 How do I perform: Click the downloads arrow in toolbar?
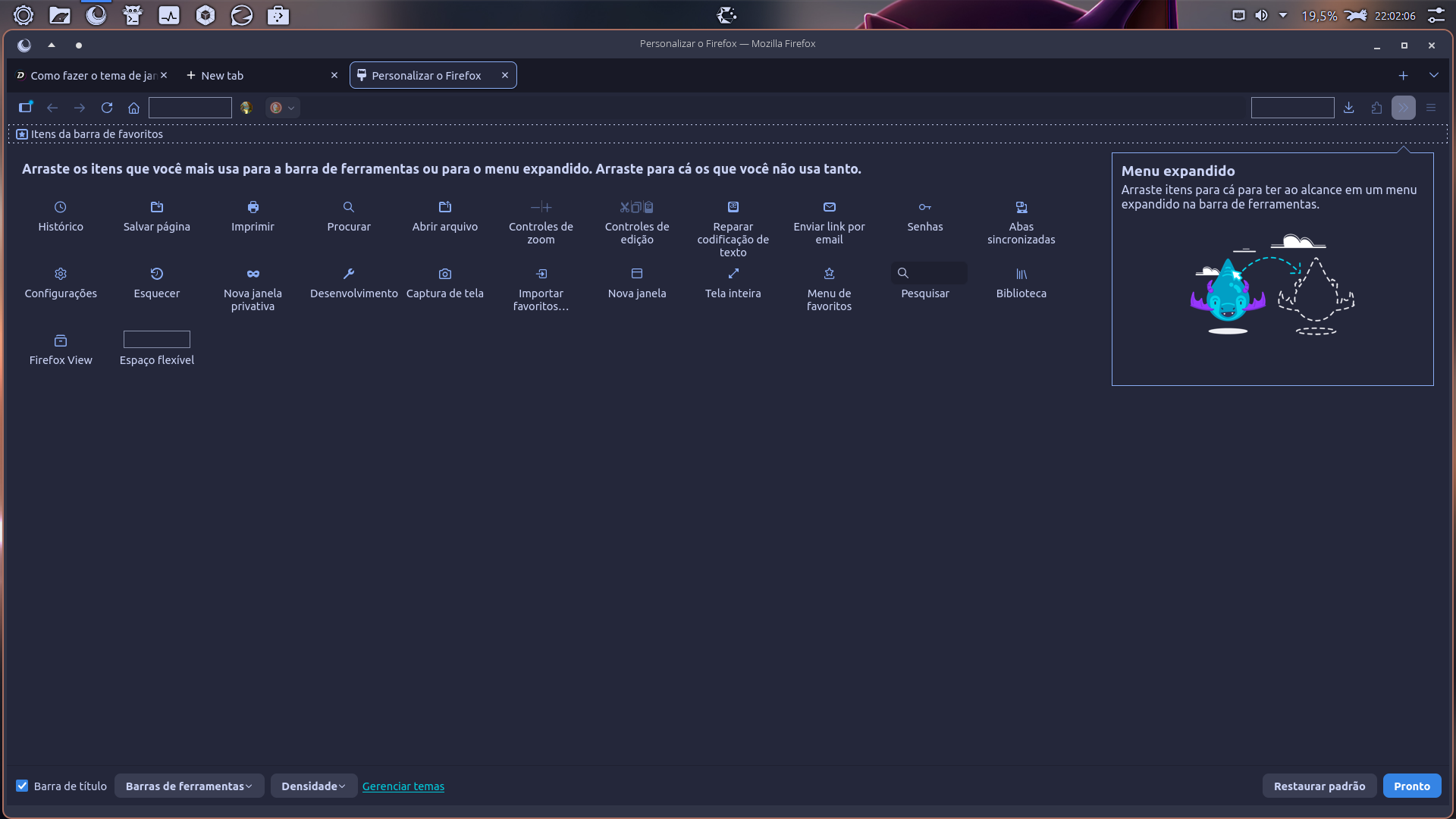coord(1349,108)
